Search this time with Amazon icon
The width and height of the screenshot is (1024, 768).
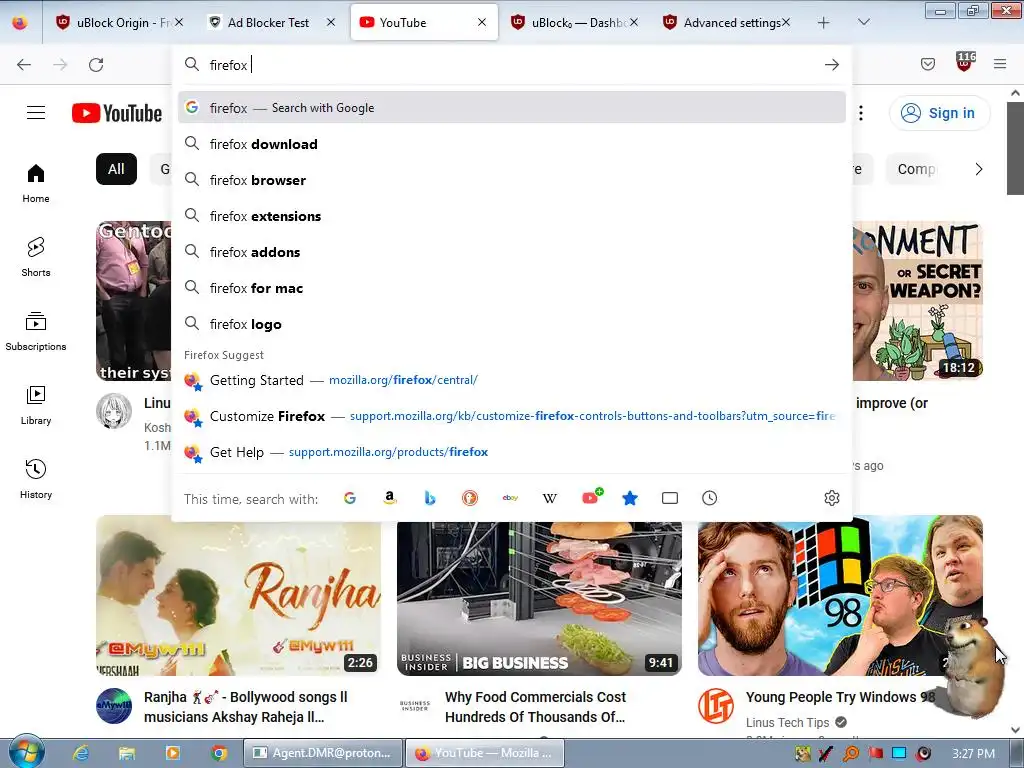(x=390, y=498)
